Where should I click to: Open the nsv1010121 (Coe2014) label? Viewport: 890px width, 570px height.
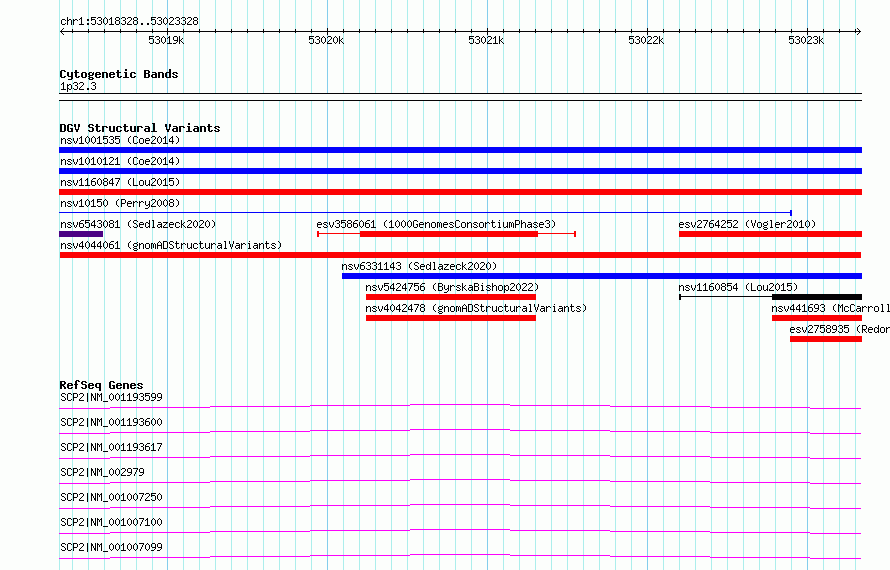pyautogui.click(x=120, y=161)
